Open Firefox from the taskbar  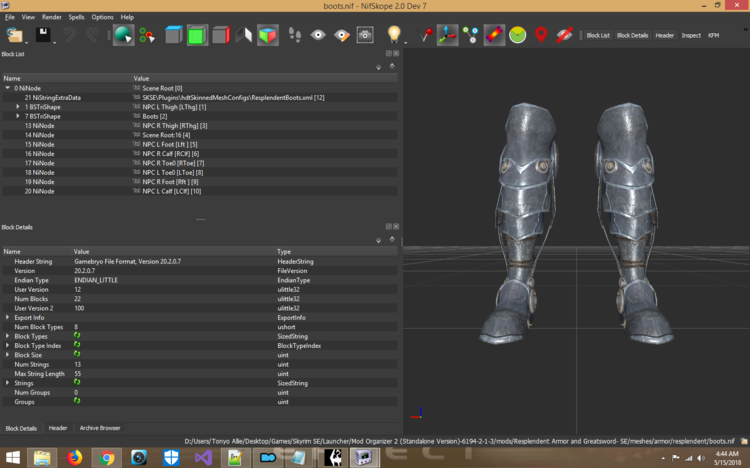tap(74, 458)
